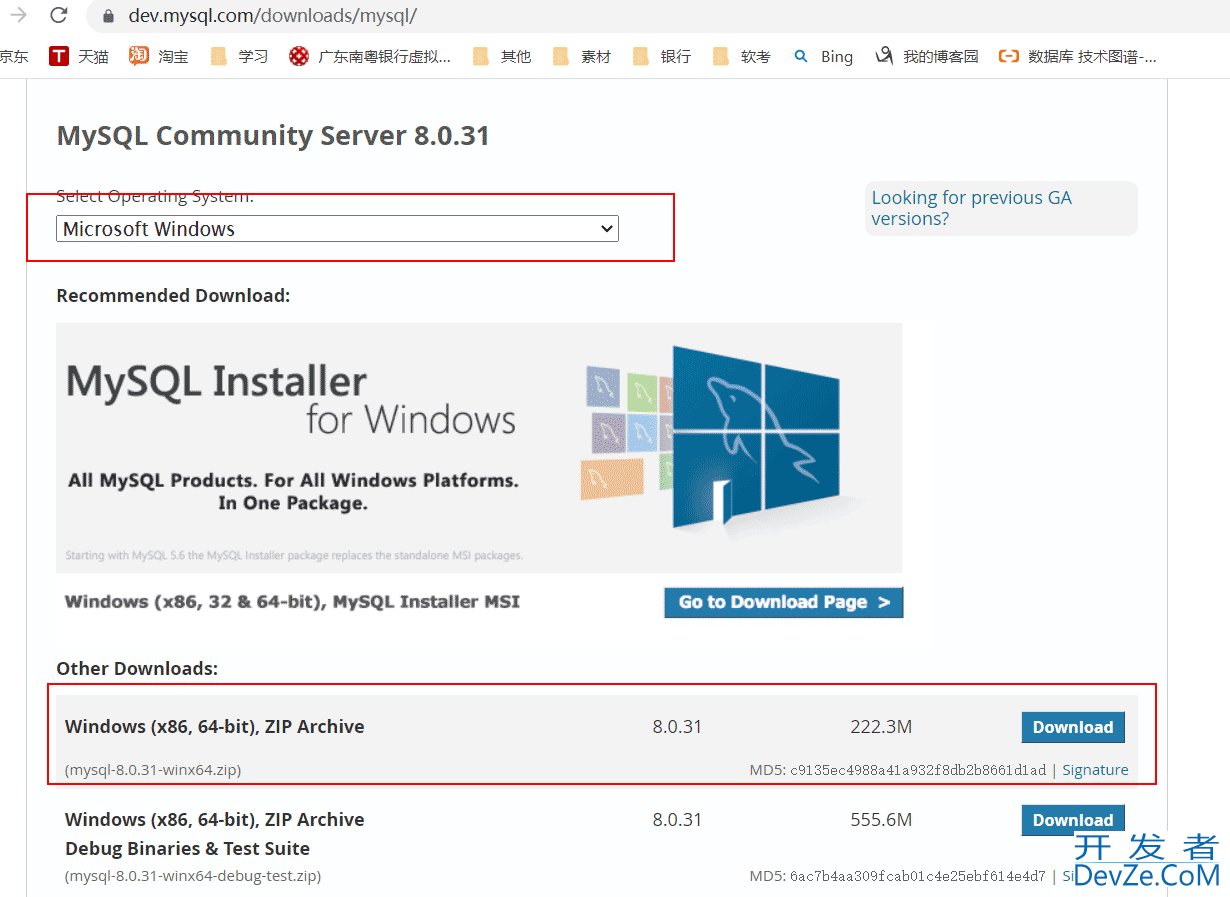Image resolution: width=1230 pixels, height=897 pixels.
Task: Open Looking for previous GA versions link
Action: tap(971, 208)
